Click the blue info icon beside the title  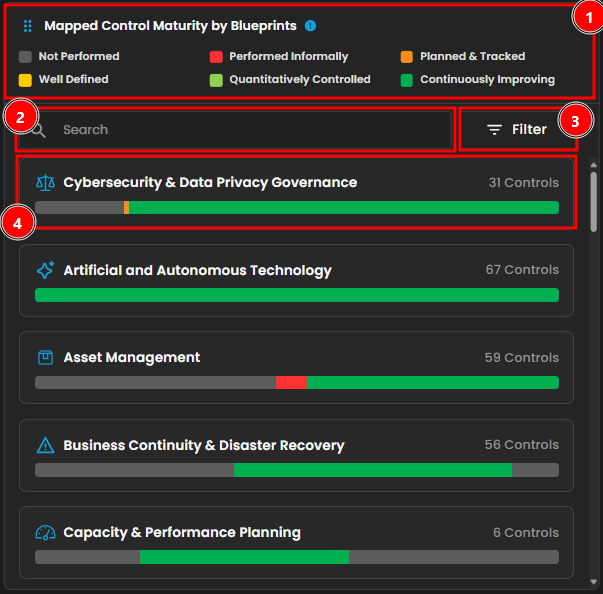310,26
